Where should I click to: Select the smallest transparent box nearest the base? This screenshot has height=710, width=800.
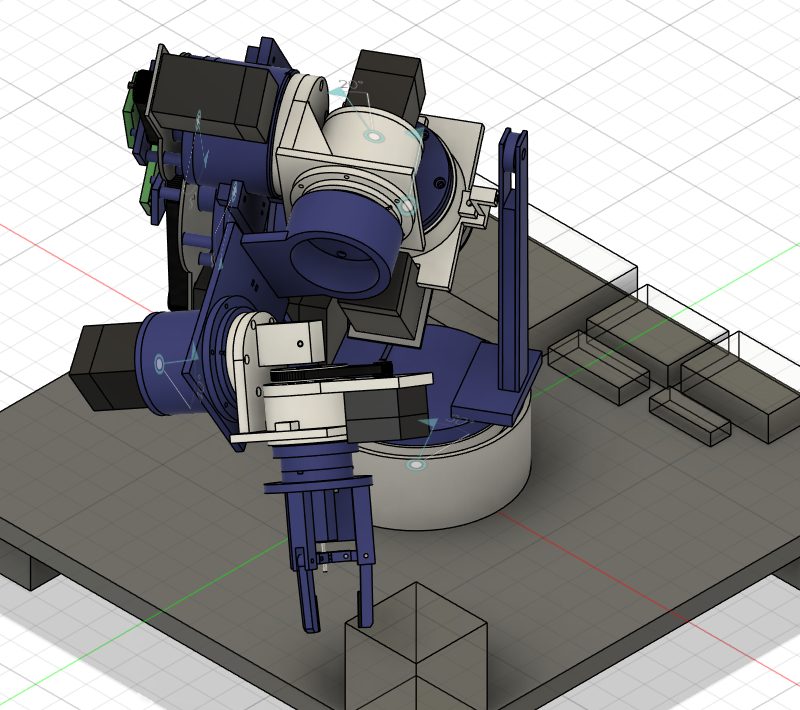coord(690,417)
